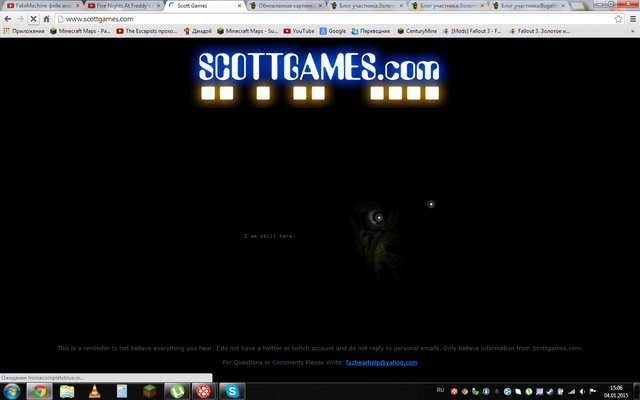The image size is (640, 400).
Task: Click the SCOTTGAMES.com logo
Action: click(x=319, y=66)
